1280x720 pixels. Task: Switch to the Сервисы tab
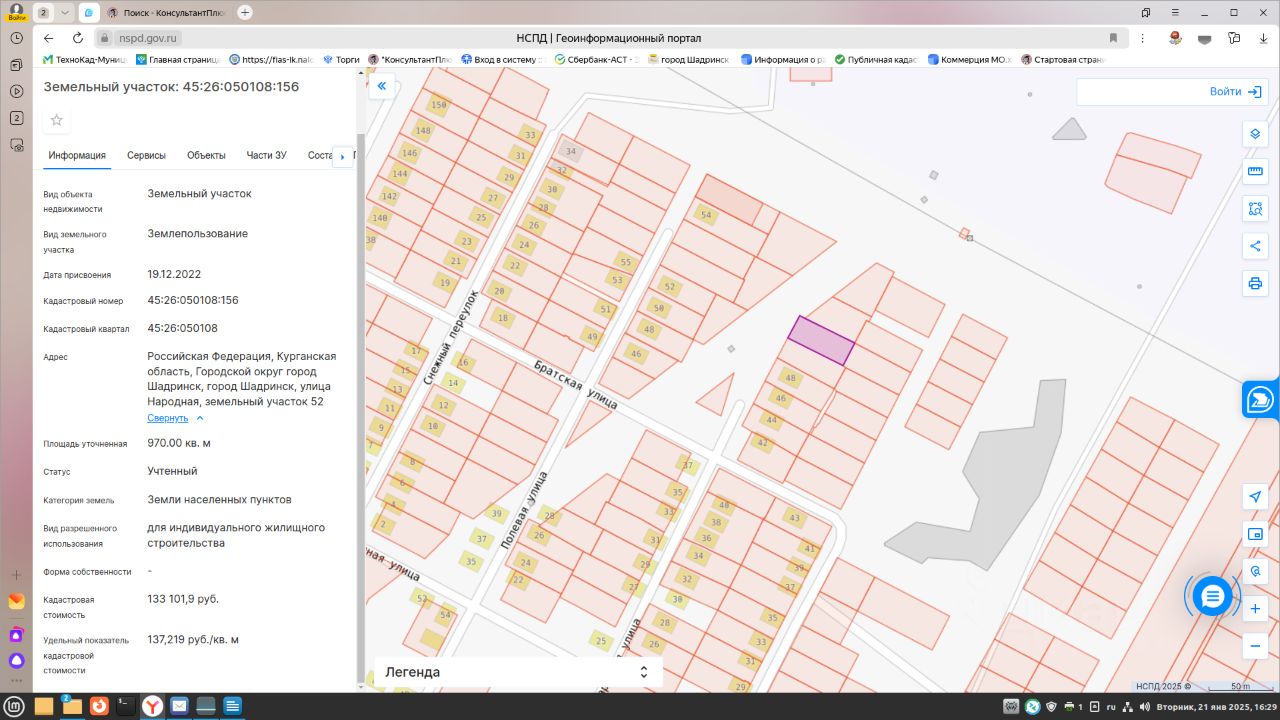pos(146,155)
